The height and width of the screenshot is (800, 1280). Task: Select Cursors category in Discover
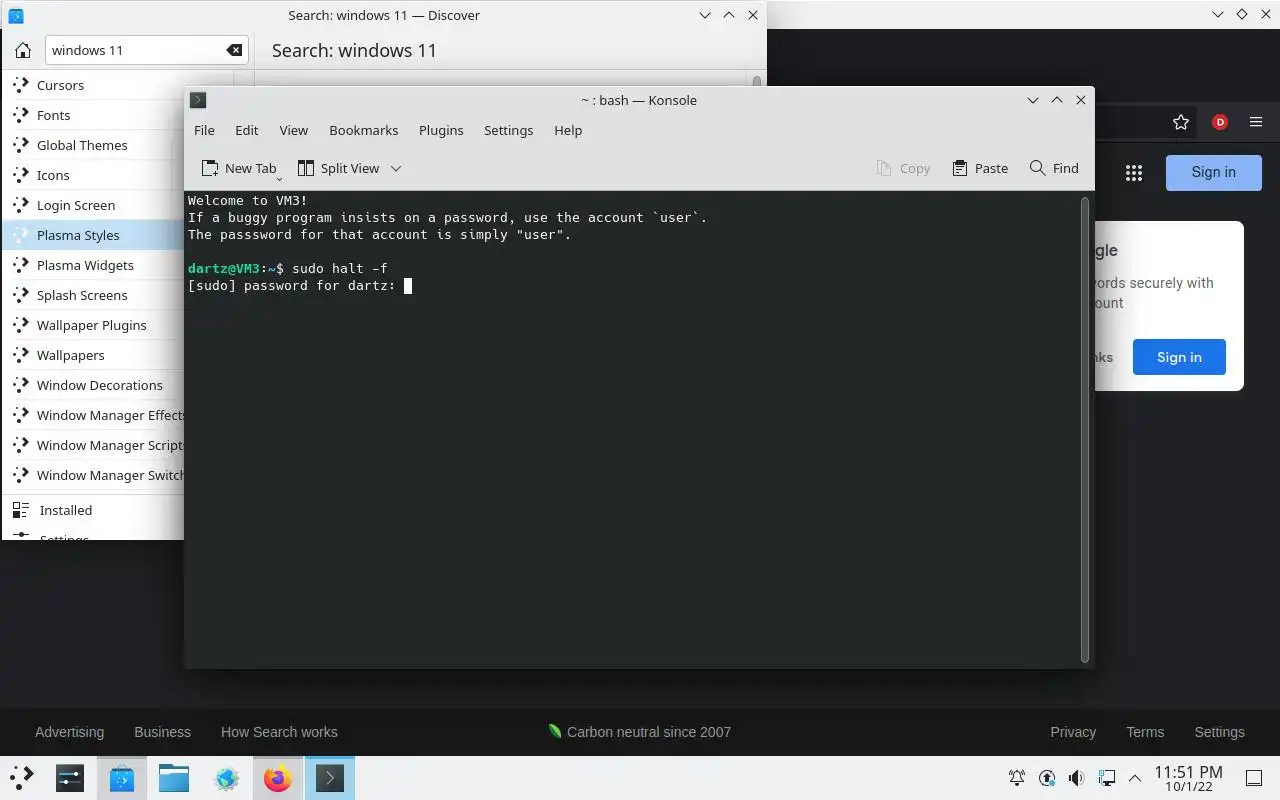tap(94, 85)
